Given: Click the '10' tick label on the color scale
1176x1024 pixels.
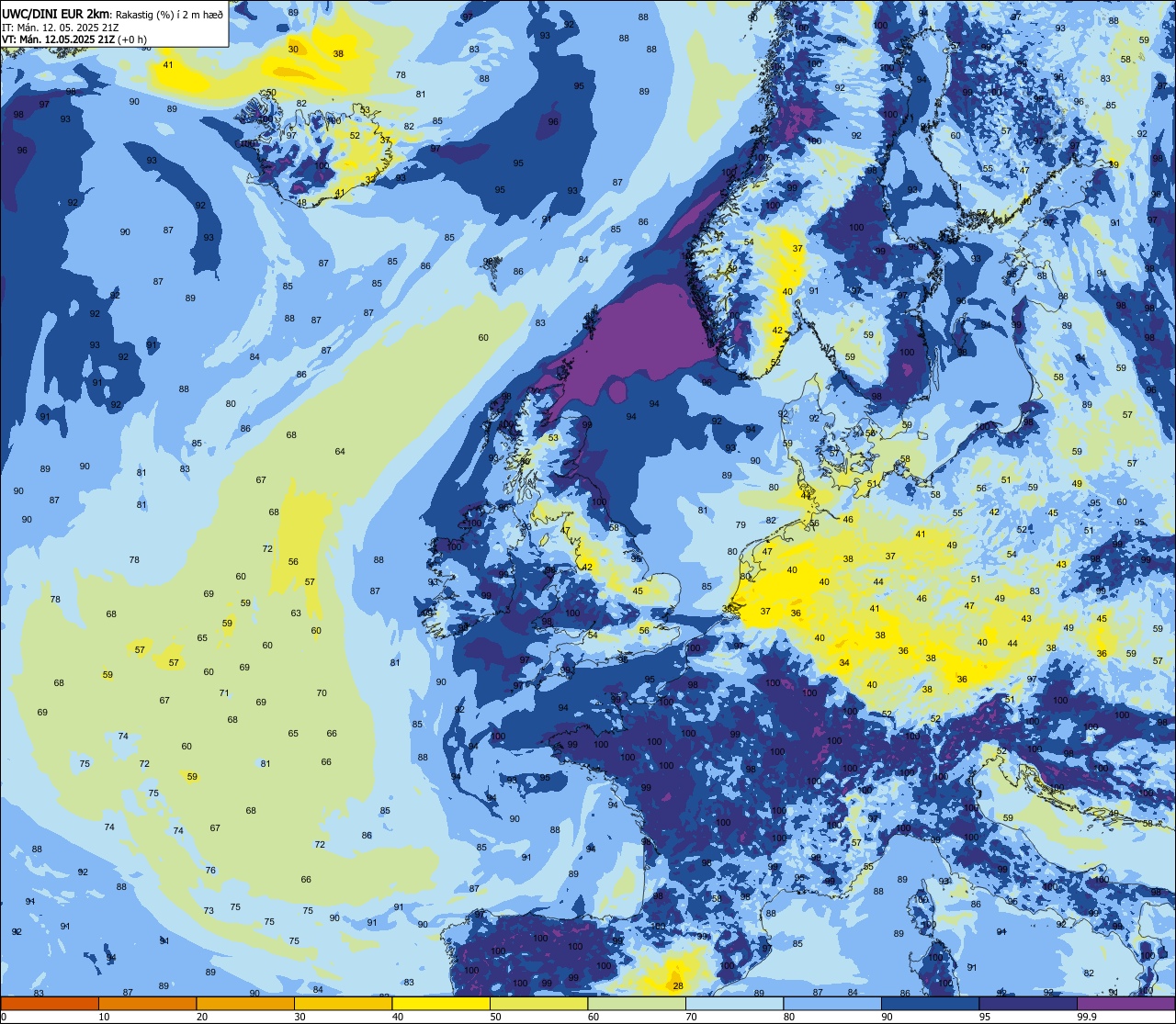Looking at the screenshot, I should [104, 1017].
